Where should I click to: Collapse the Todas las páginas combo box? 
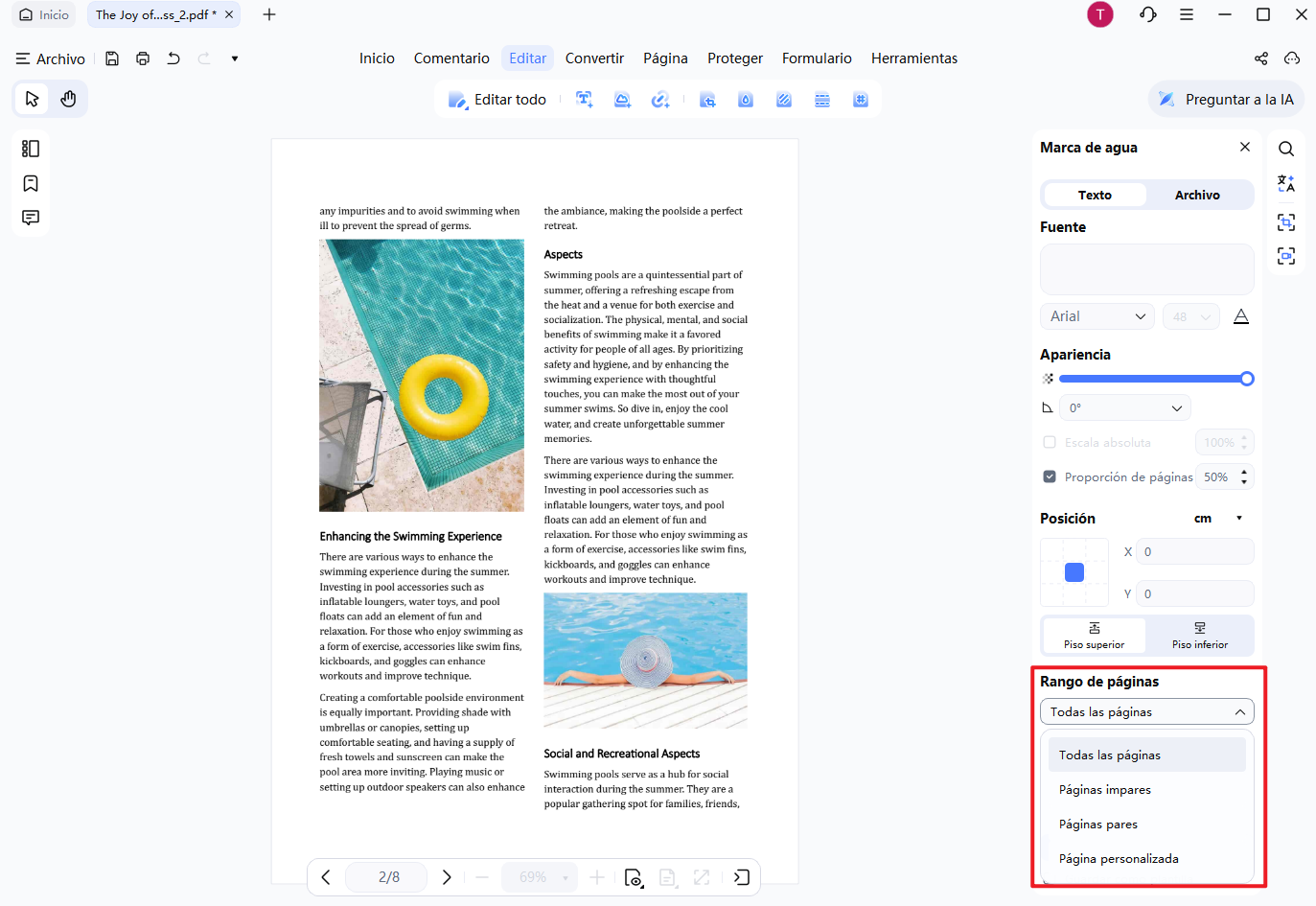pyautogui.click(x=1147, y=711)
